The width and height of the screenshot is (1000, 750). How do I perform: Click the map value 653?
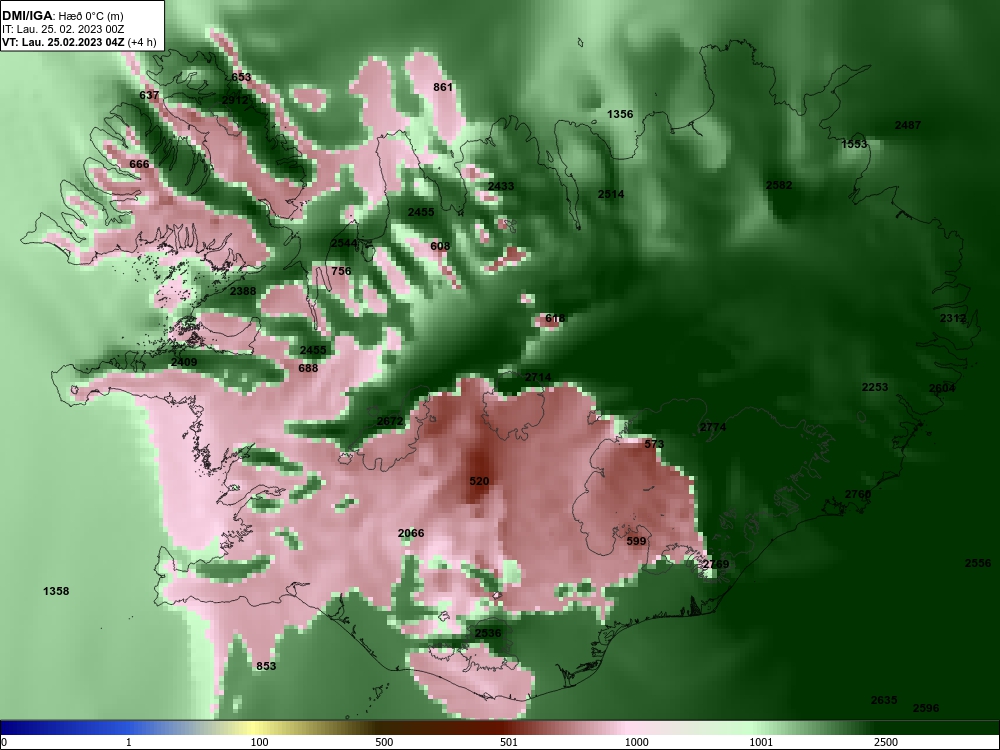[241, 77]
